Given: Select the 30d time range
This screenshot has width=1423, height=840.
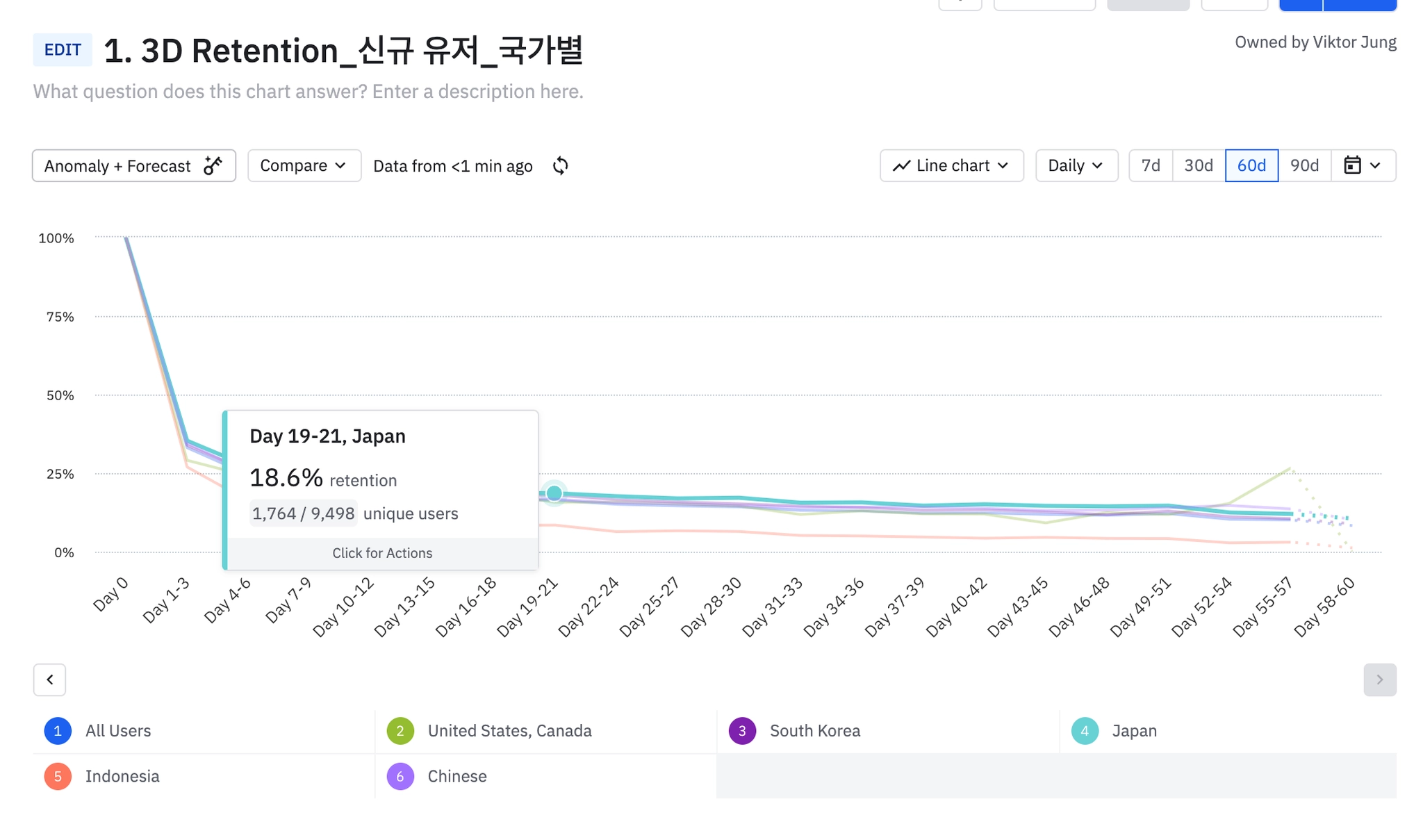Looking at the screenshot, I should tap(1199, 166).
